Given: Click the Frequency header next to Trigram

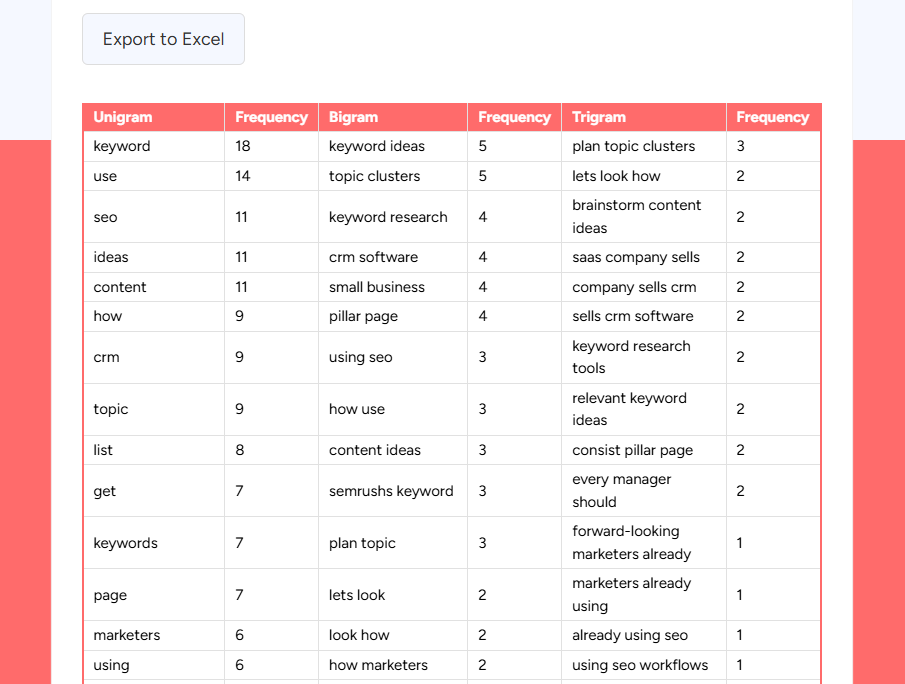Looking at the screenshot, I should 773,117.
